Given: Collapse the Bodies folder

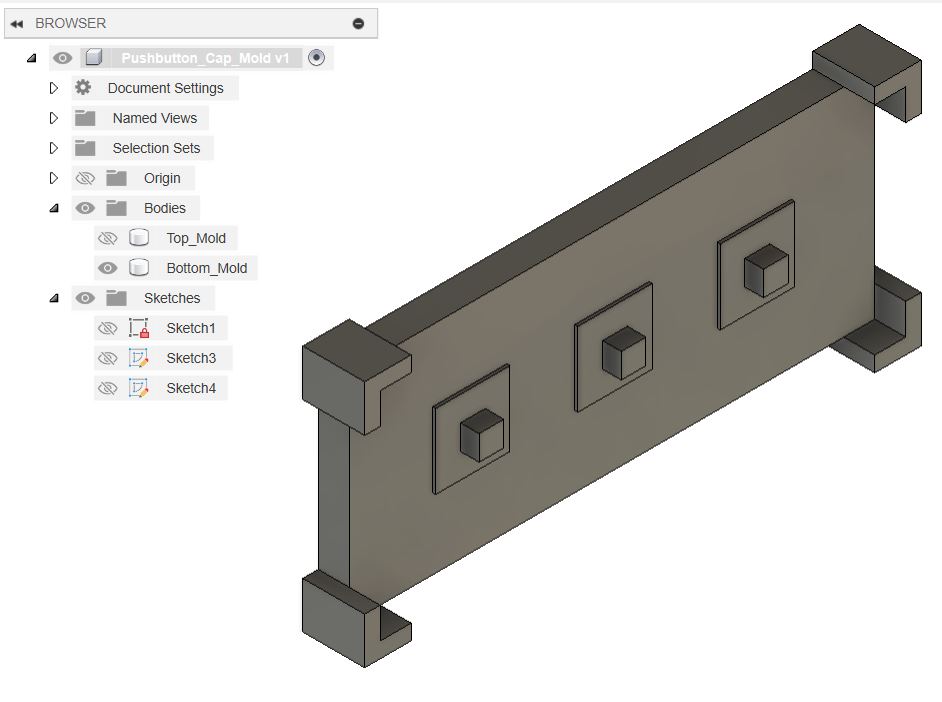Looking at the screenshot, I should point(54,208).
